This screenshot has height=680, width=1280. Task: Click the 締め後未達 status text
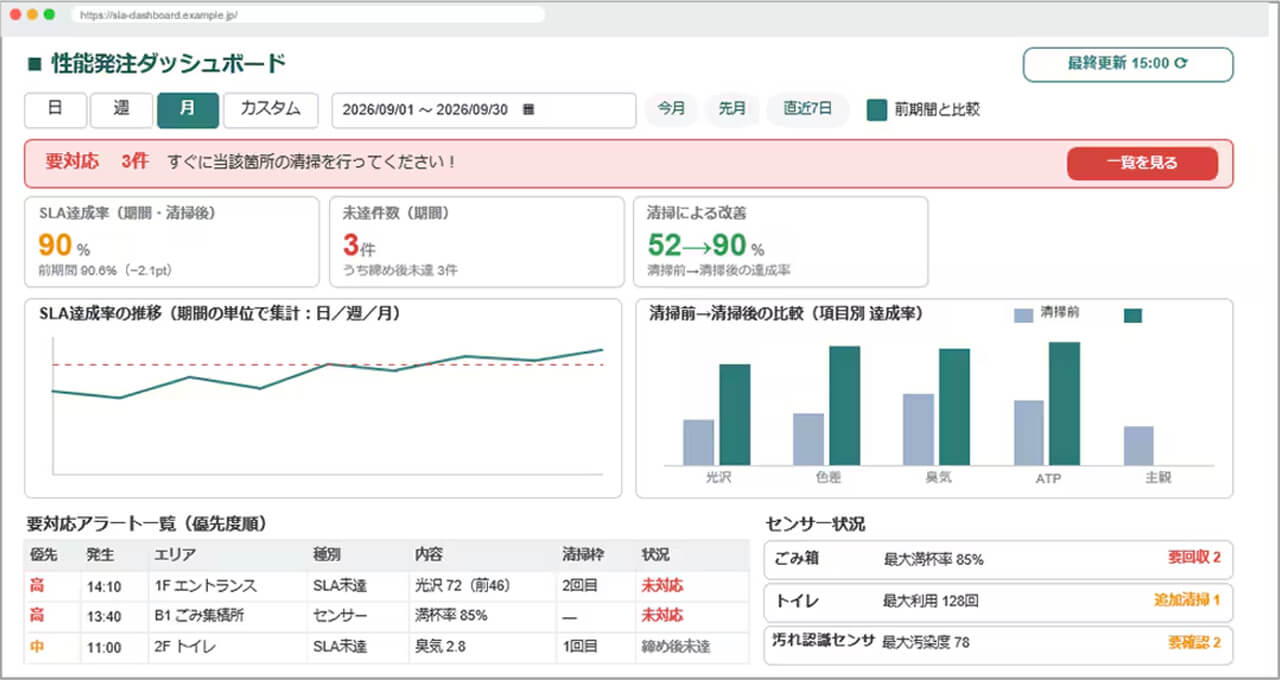tap(675, 647)
